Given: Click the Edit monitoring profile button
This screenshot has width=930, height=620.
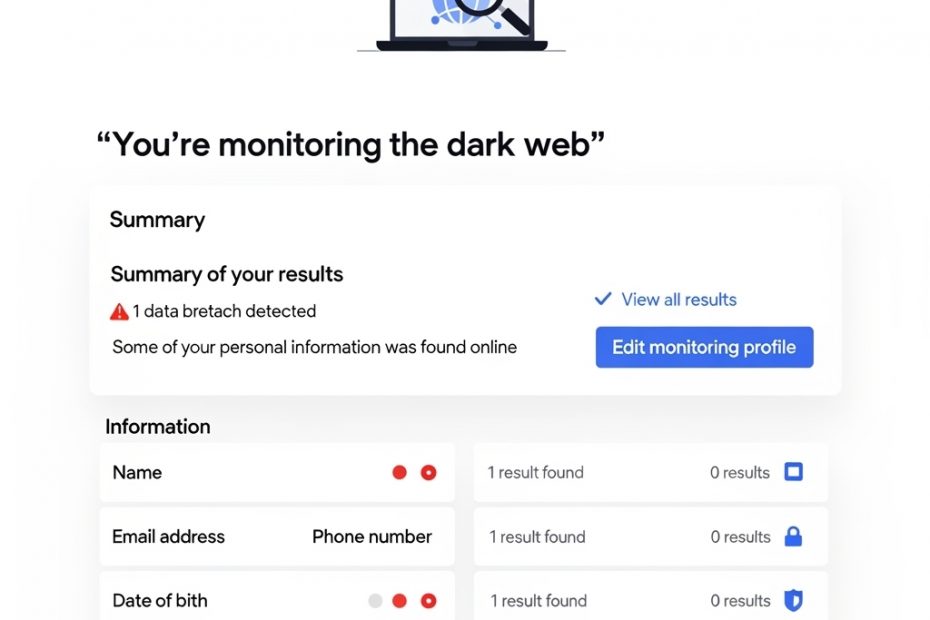Looking at the screenshot, I should [x=704, y=348].
